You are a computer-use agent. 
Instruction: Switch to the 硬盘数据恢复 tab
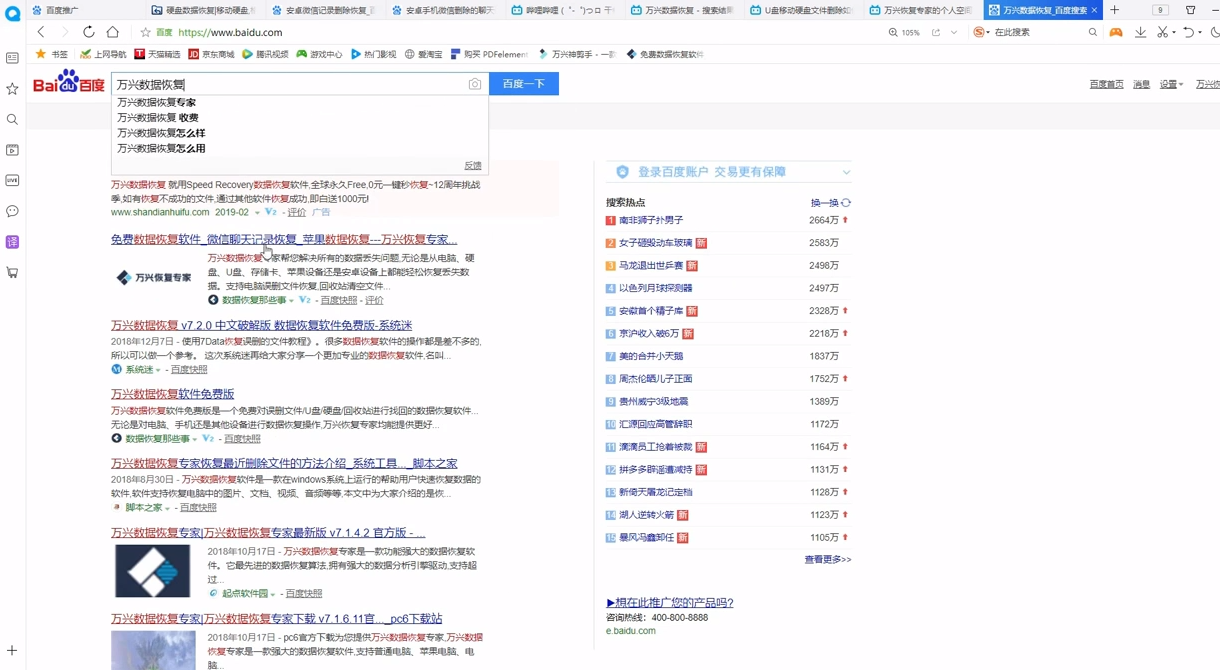(203, 10)
